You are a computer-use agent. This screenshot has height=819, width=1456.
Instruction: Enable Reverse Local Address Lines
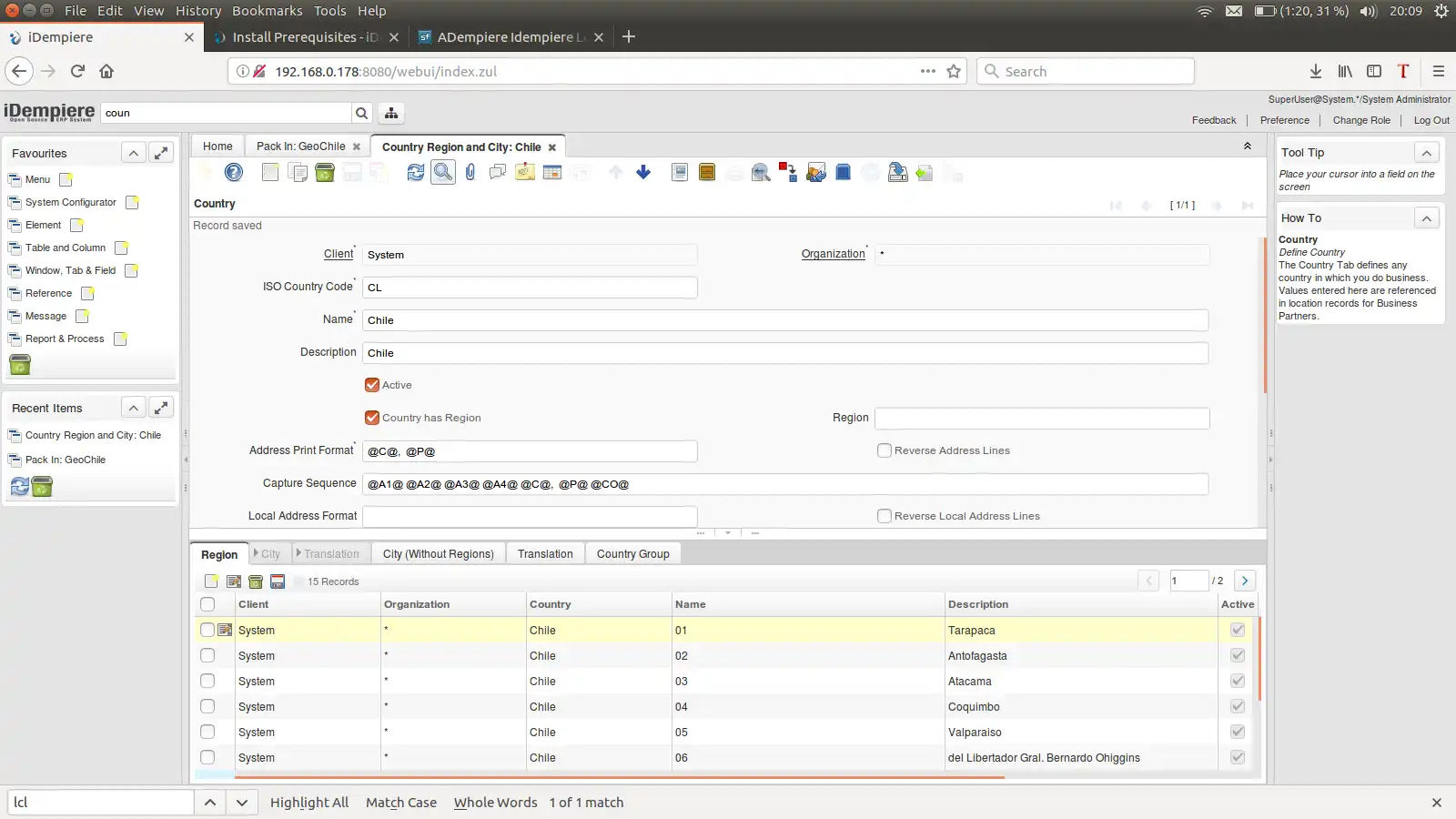click(884, 516)
